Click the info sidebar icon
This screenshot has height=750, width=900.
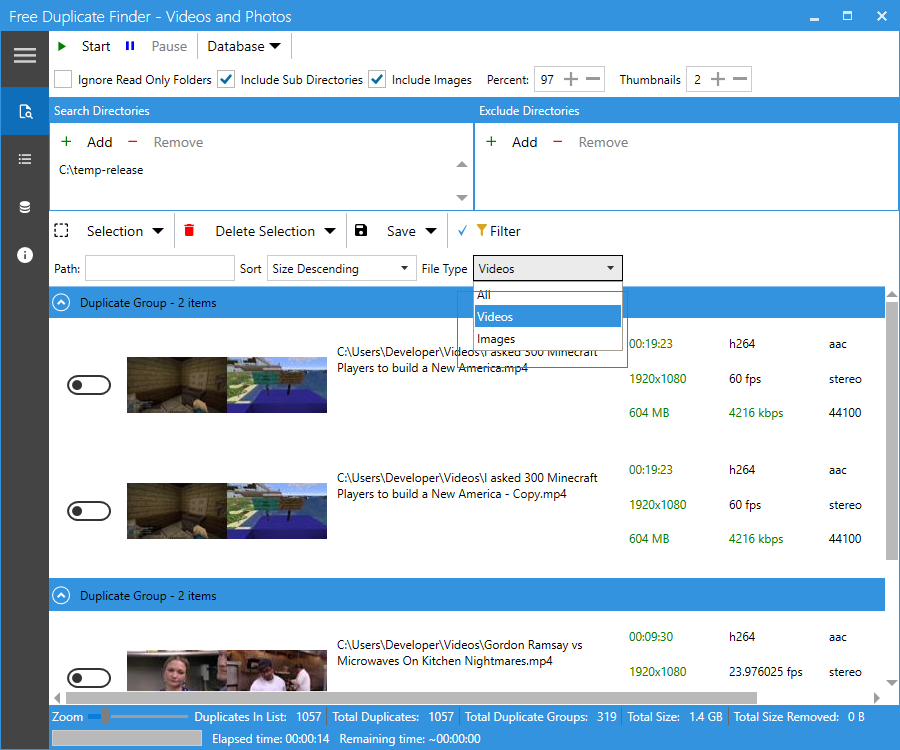(25, 255)
